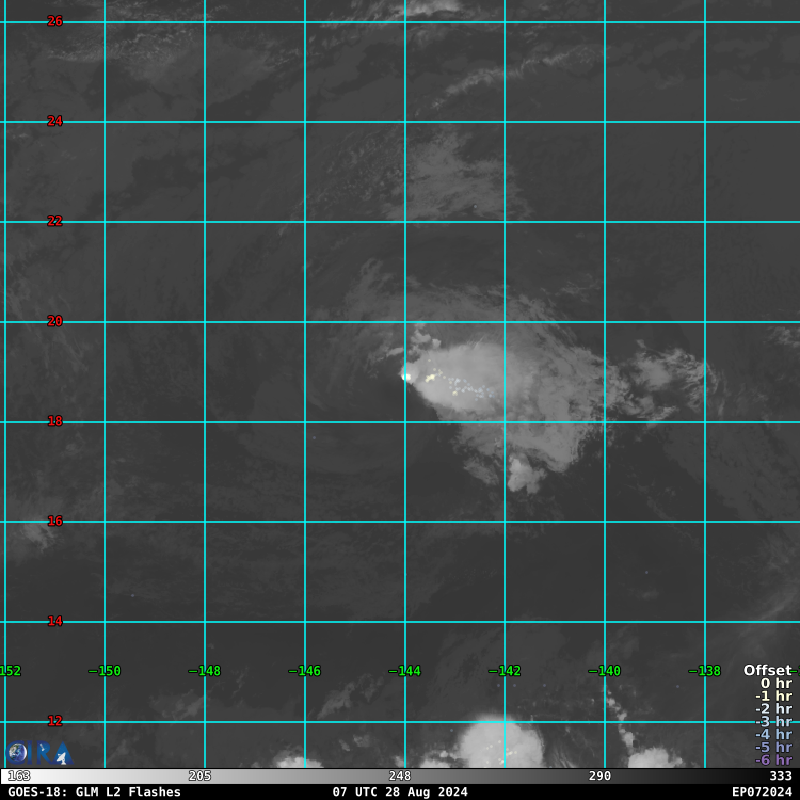Click the 07 UTC 28 Aug 2024 timestamp
Screen dimensions: 800x800
tap(400, 792)
